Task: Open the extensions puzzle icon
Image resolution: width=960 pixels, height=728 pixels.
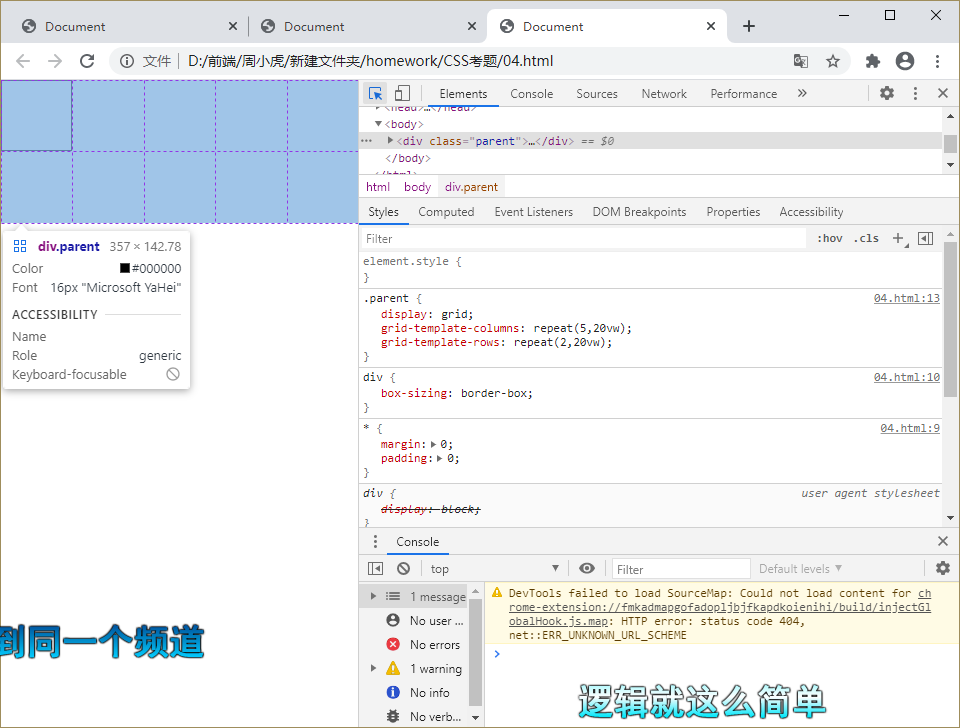Action: click(872, 61)
